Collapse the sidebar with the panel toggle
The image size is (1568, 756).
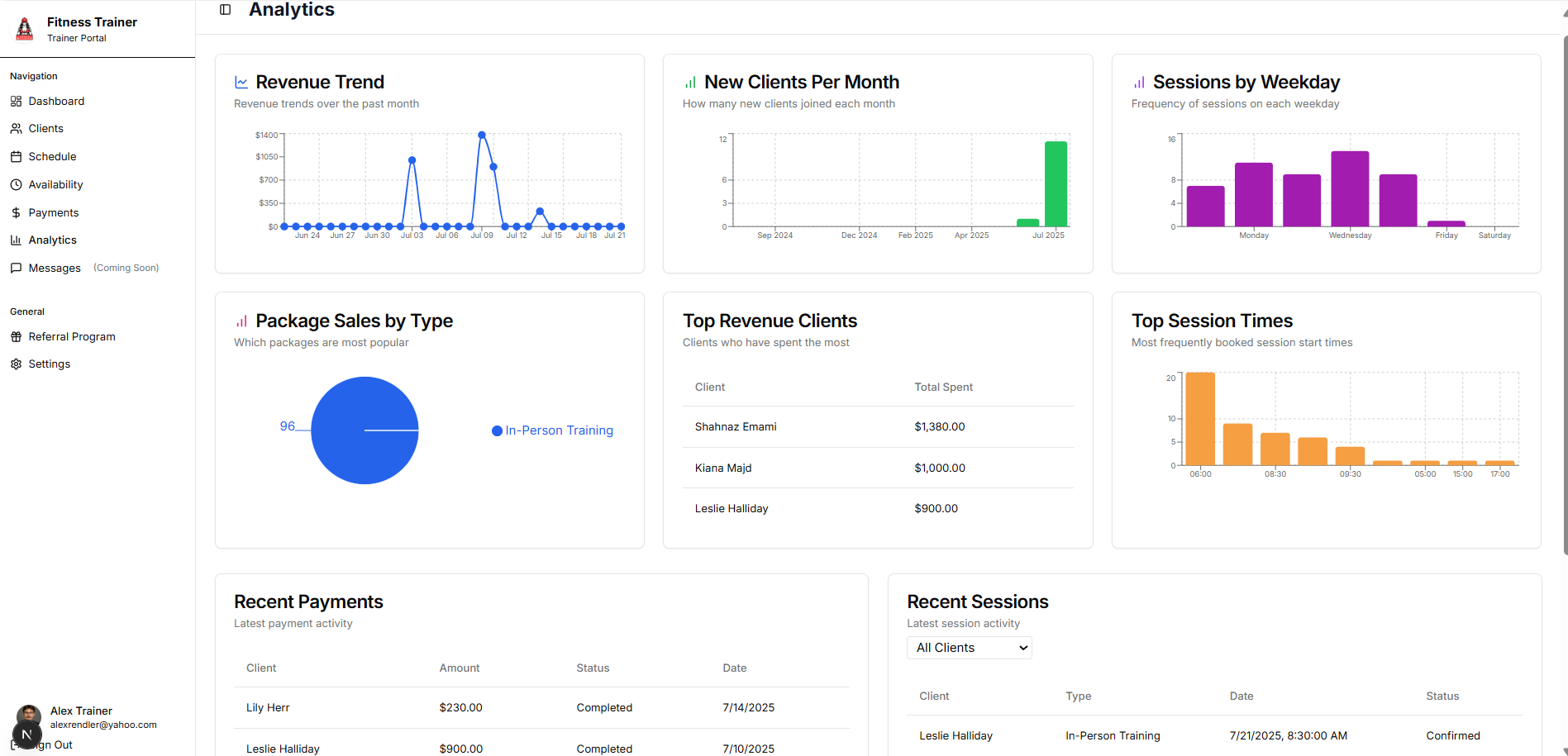coord(224,10)
